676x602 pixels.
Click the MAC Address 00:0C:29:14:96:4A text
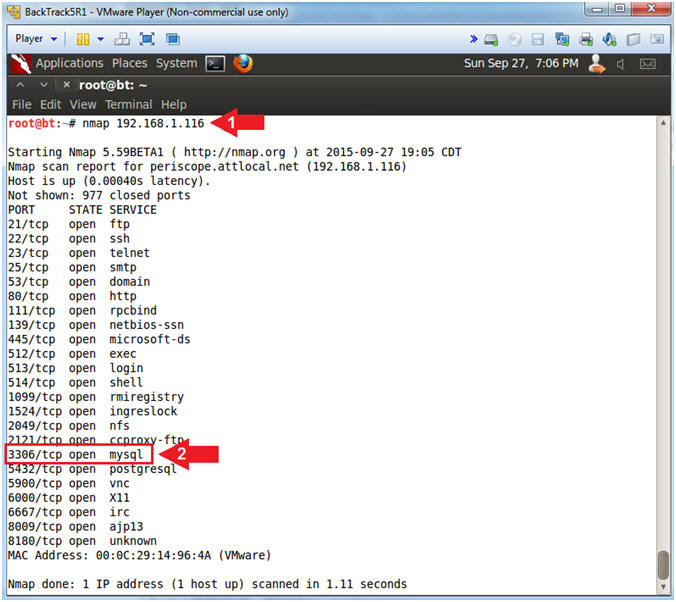coord(139,555)
